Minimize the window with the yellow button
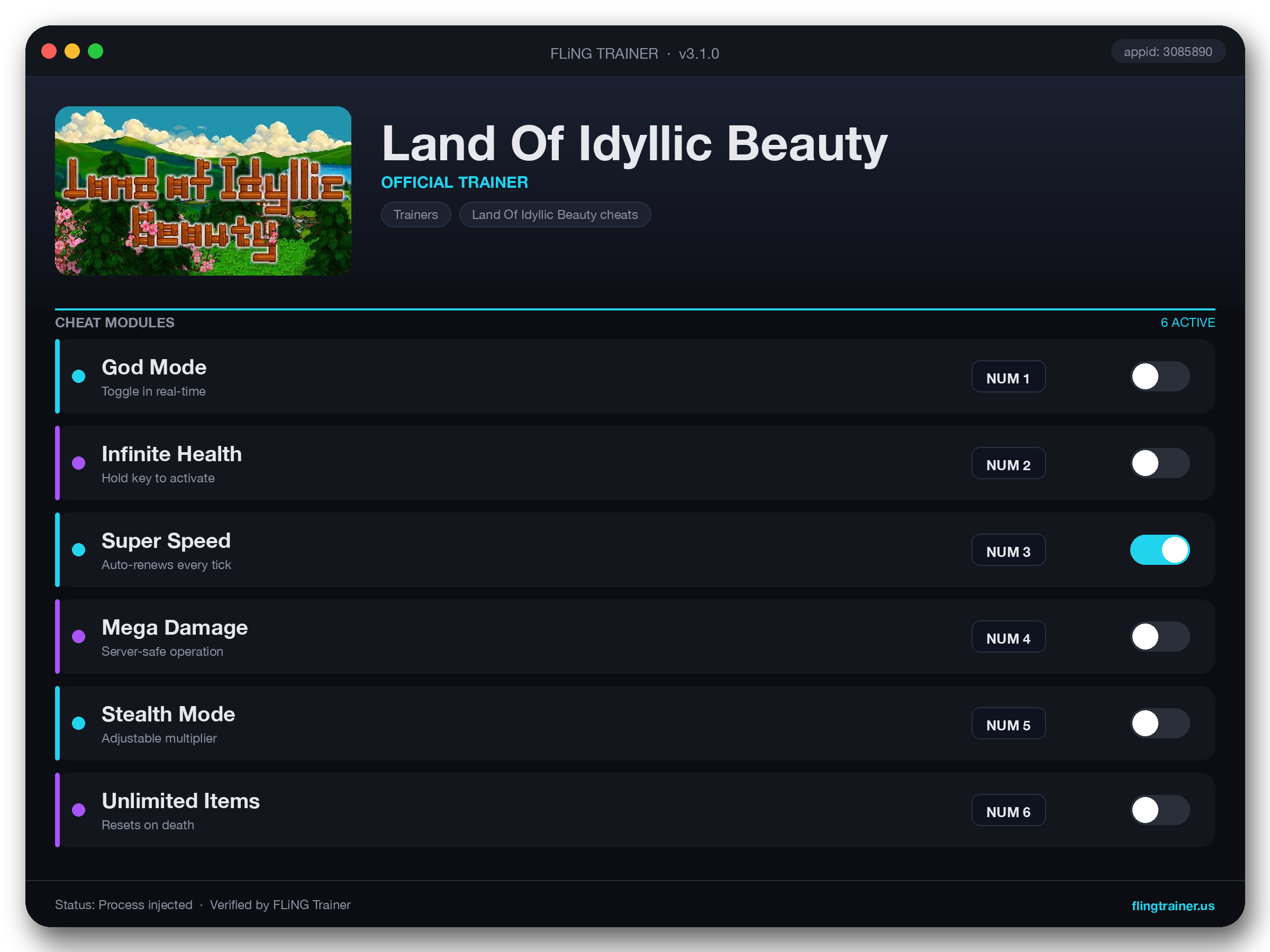This screenshot has width=1270, height=952. click(72, 51)
